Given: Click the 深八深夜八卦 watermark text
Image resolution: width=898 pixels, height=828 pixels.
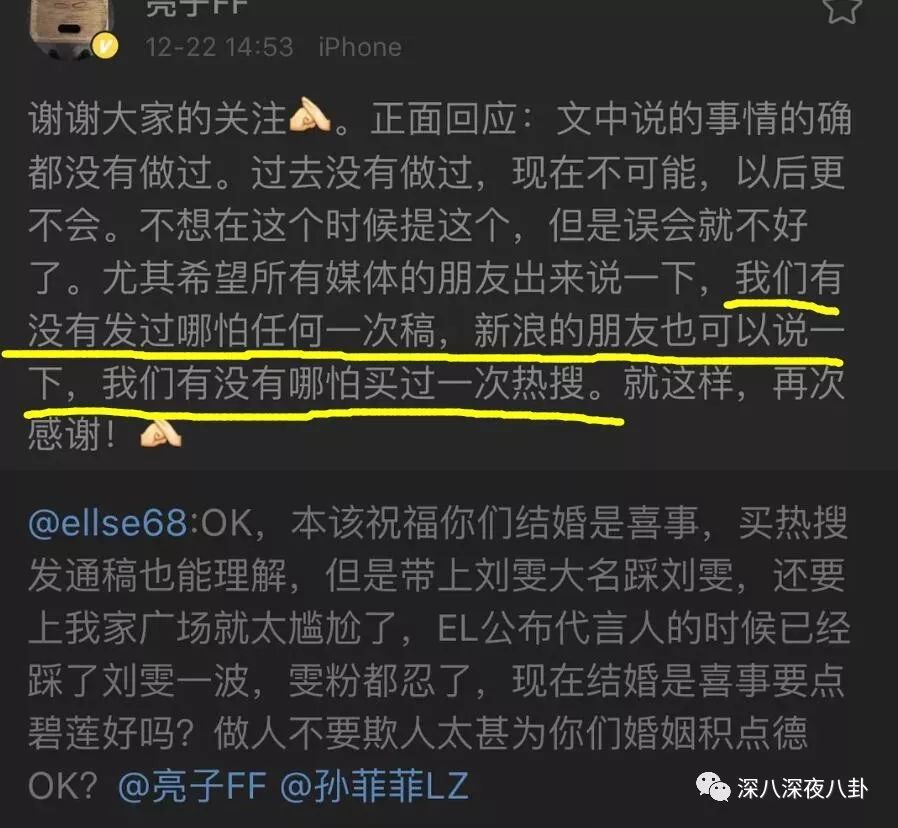Looking at the screenshot, I should (x=802, y=789).
